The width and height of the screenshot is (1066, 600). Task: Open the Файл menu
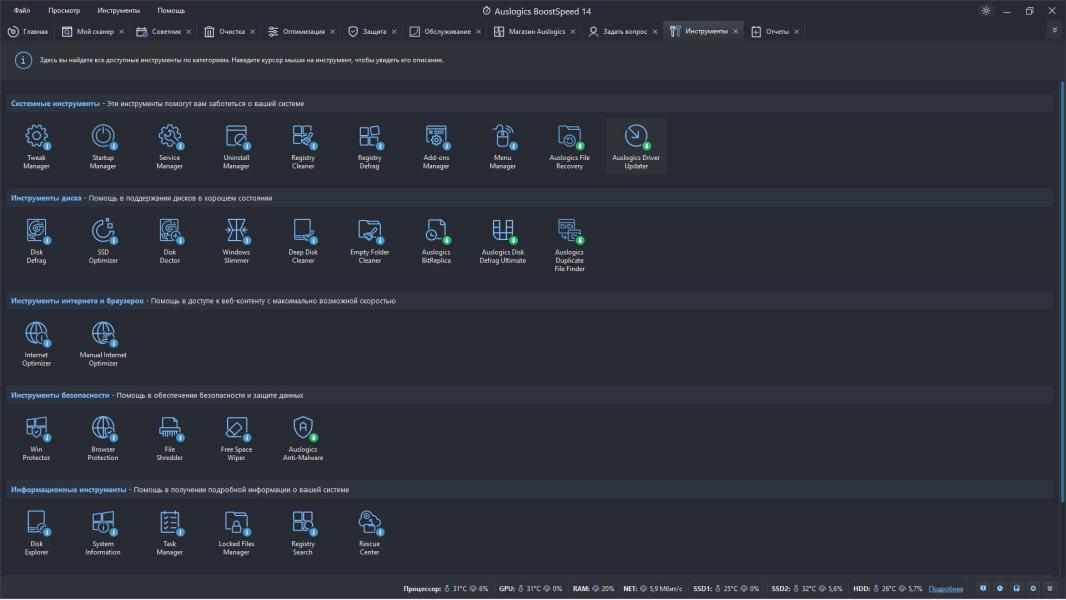(22, 11)
